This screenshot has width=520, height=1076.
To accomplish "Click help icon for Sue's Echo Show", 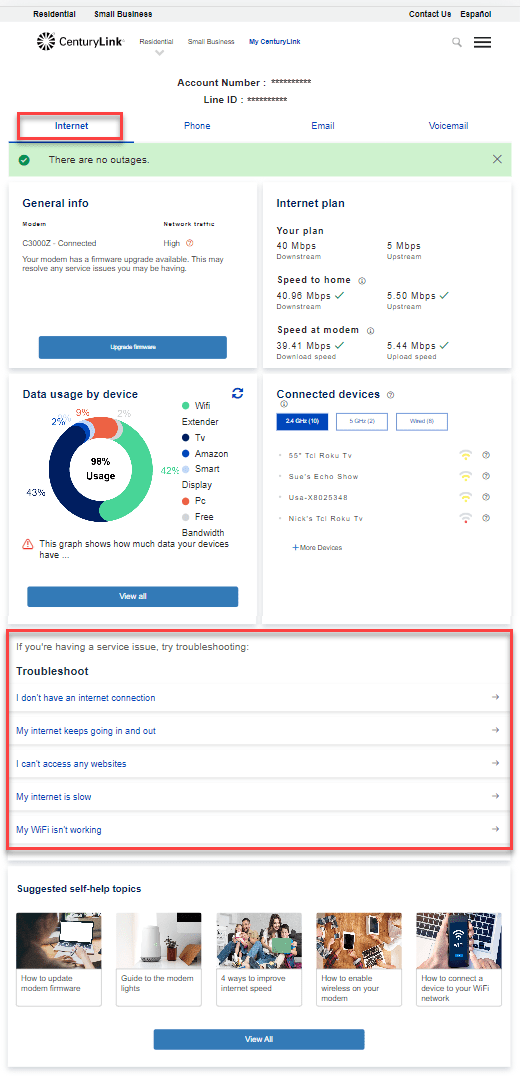I will [x=486, y=476].
